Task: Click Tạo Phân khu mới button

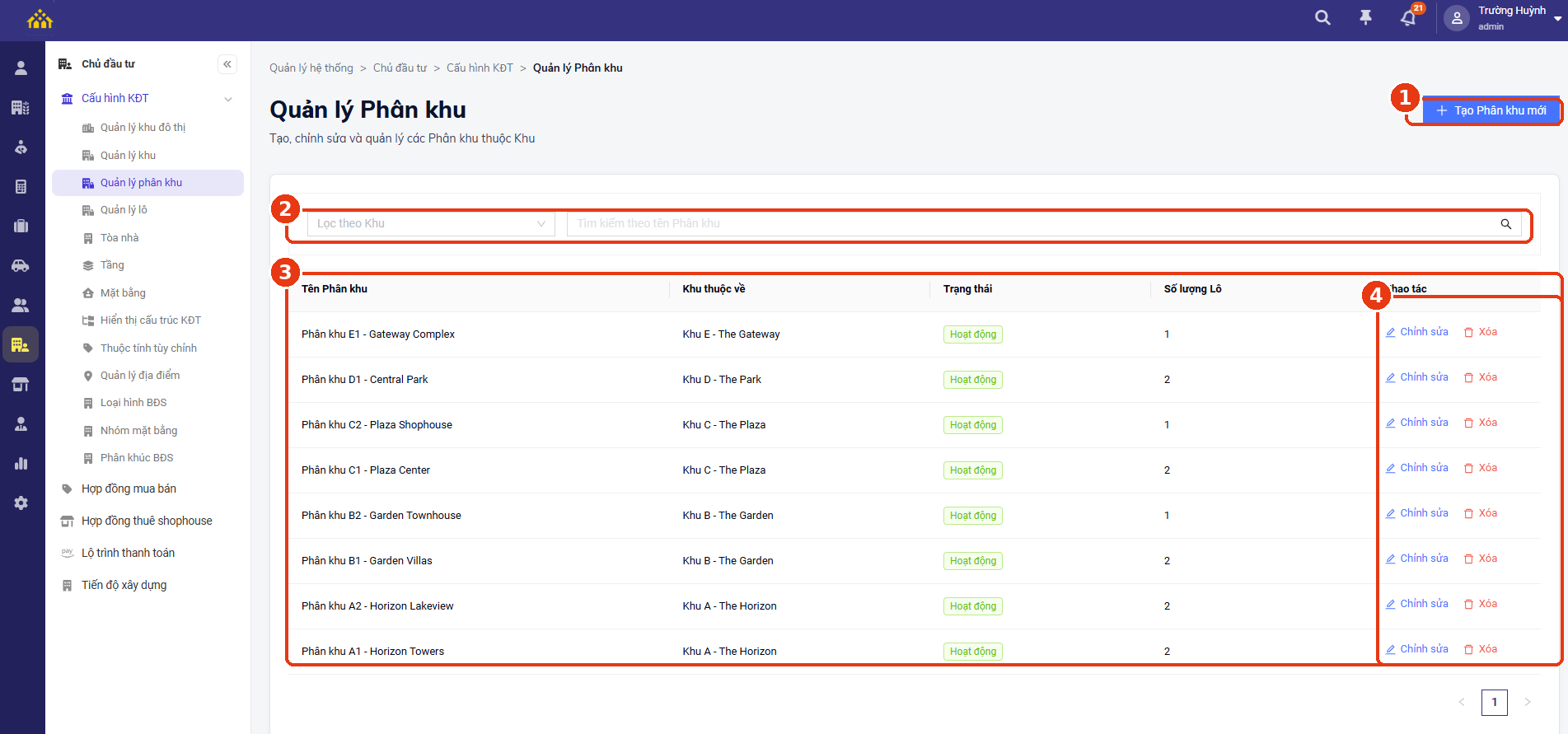Action: pyautogui.click(x=1491, y=110)
